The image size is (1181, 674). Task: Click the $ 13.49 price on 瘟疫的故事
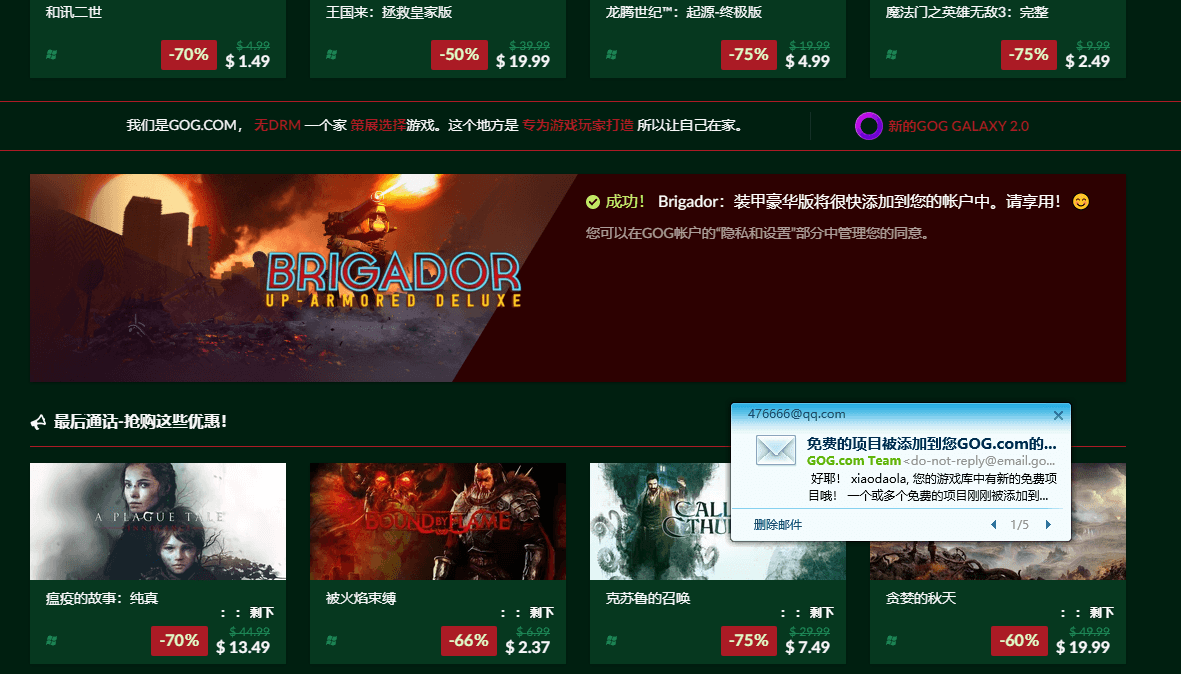coord(243,647)
